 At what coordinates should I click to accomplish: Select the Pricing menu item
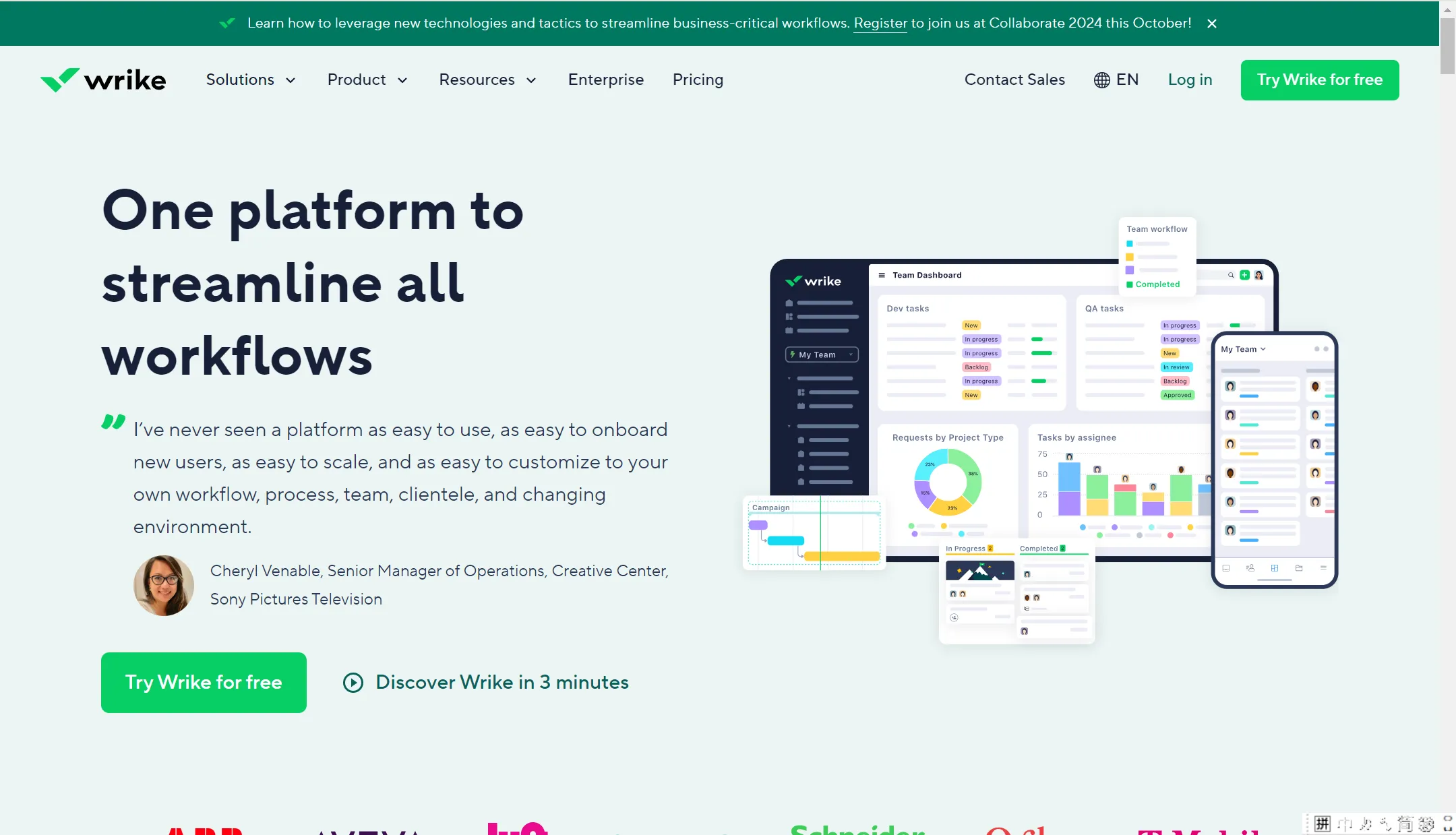pos(698,79)
